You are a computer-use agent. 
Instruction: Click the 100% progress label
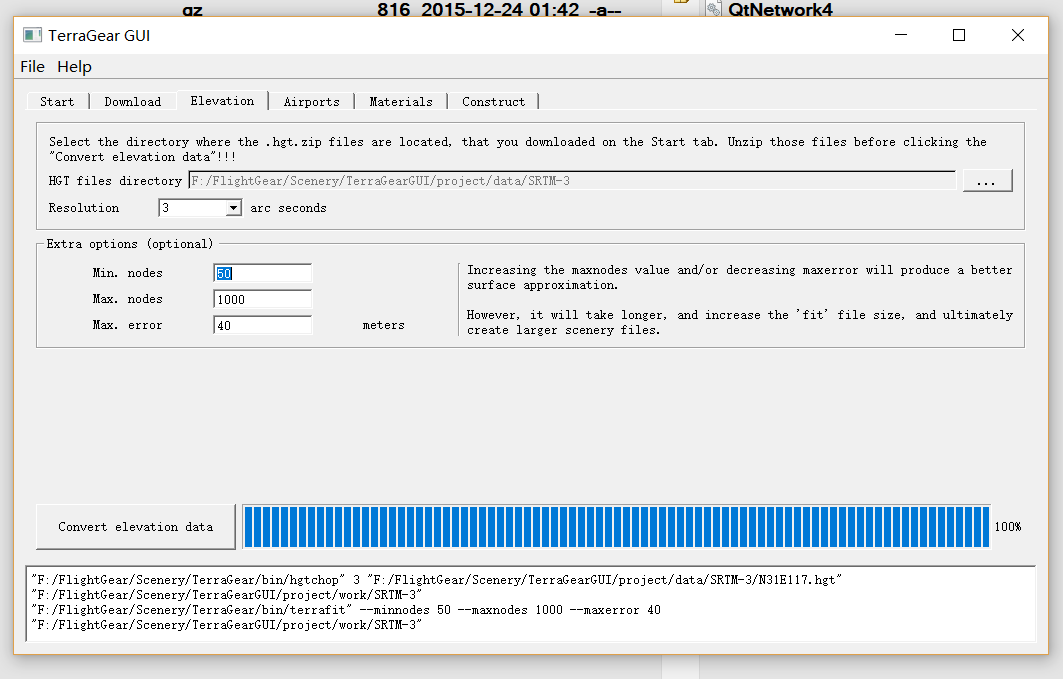tap(1007, 527)
